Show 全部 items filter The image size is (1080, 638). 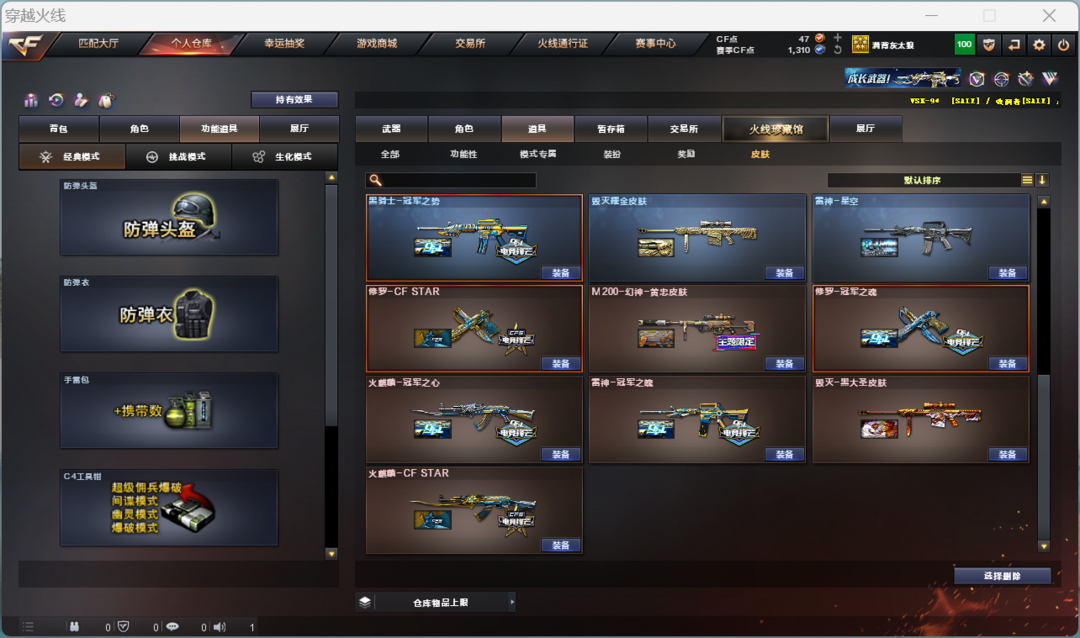tap(390, 154)
